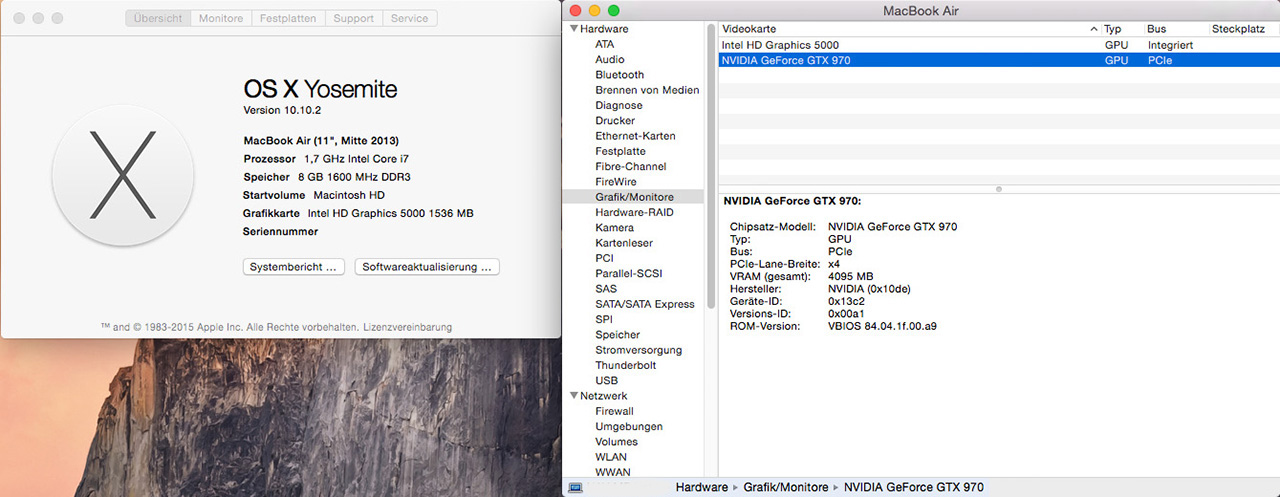This screenshot has height=497, width=1280.
Task: Click the pane splitter handle dot
Action: tap(999, 188)
